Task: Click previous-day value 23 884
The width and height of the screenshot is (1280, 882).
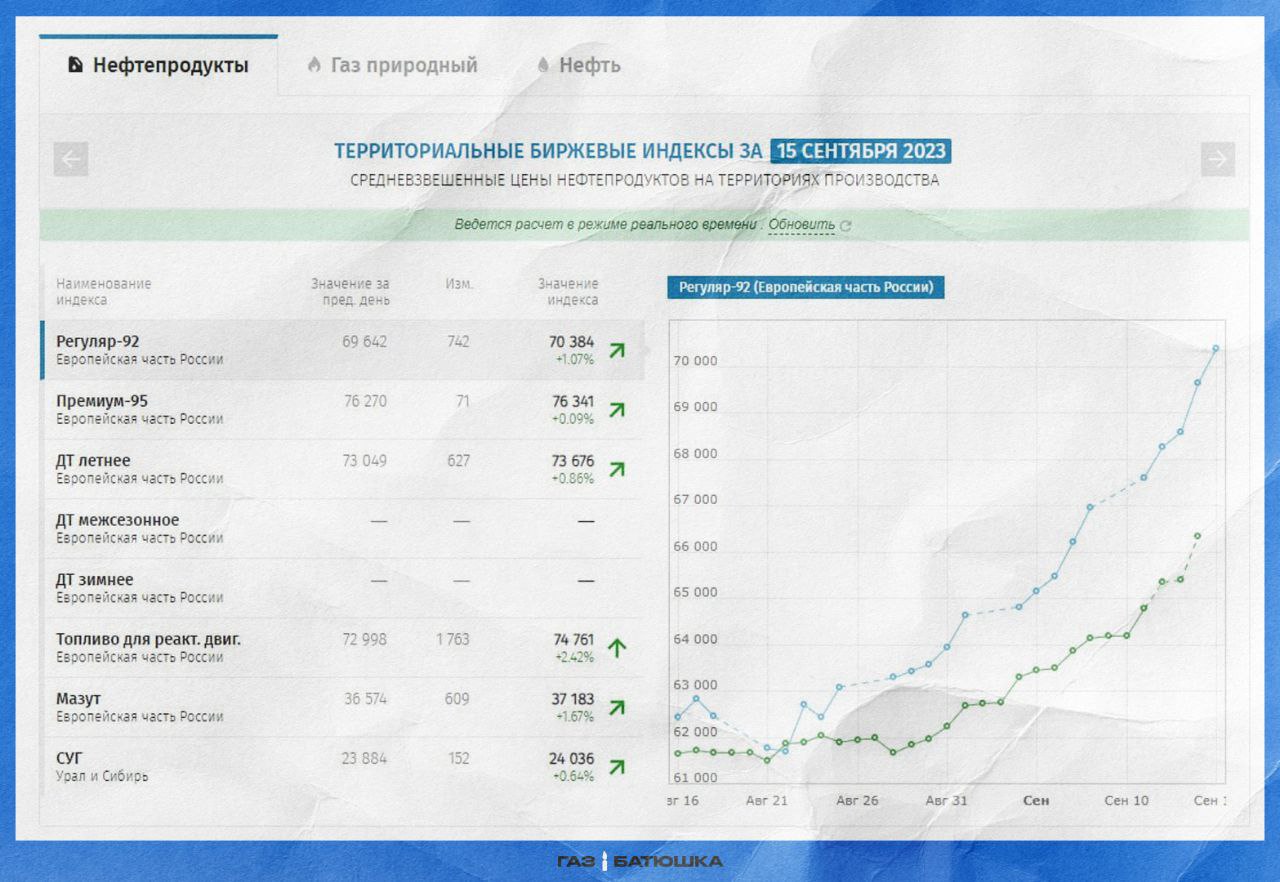Action: pyautogui.click(x=365, y=758)
